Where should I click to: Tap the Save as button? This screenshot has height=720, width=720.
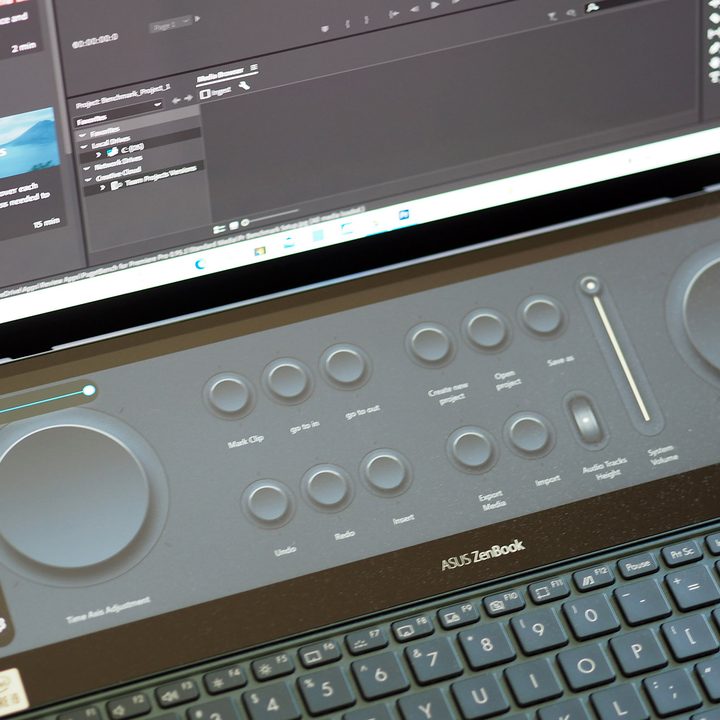(542, 315)
